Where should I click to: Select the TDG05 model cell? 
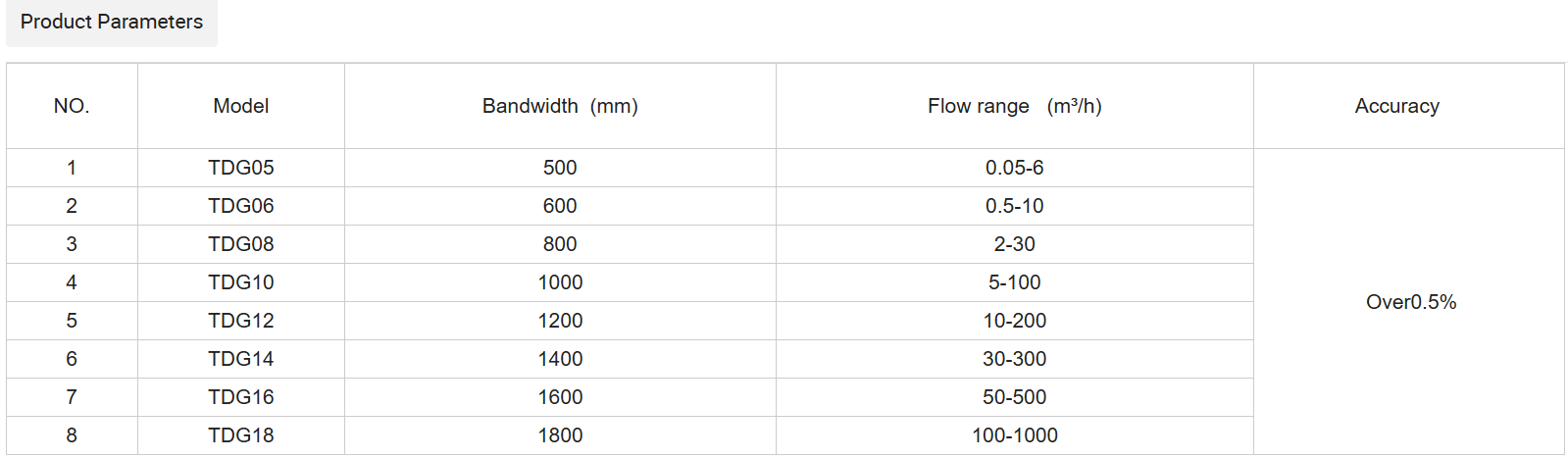pos(241,168)
